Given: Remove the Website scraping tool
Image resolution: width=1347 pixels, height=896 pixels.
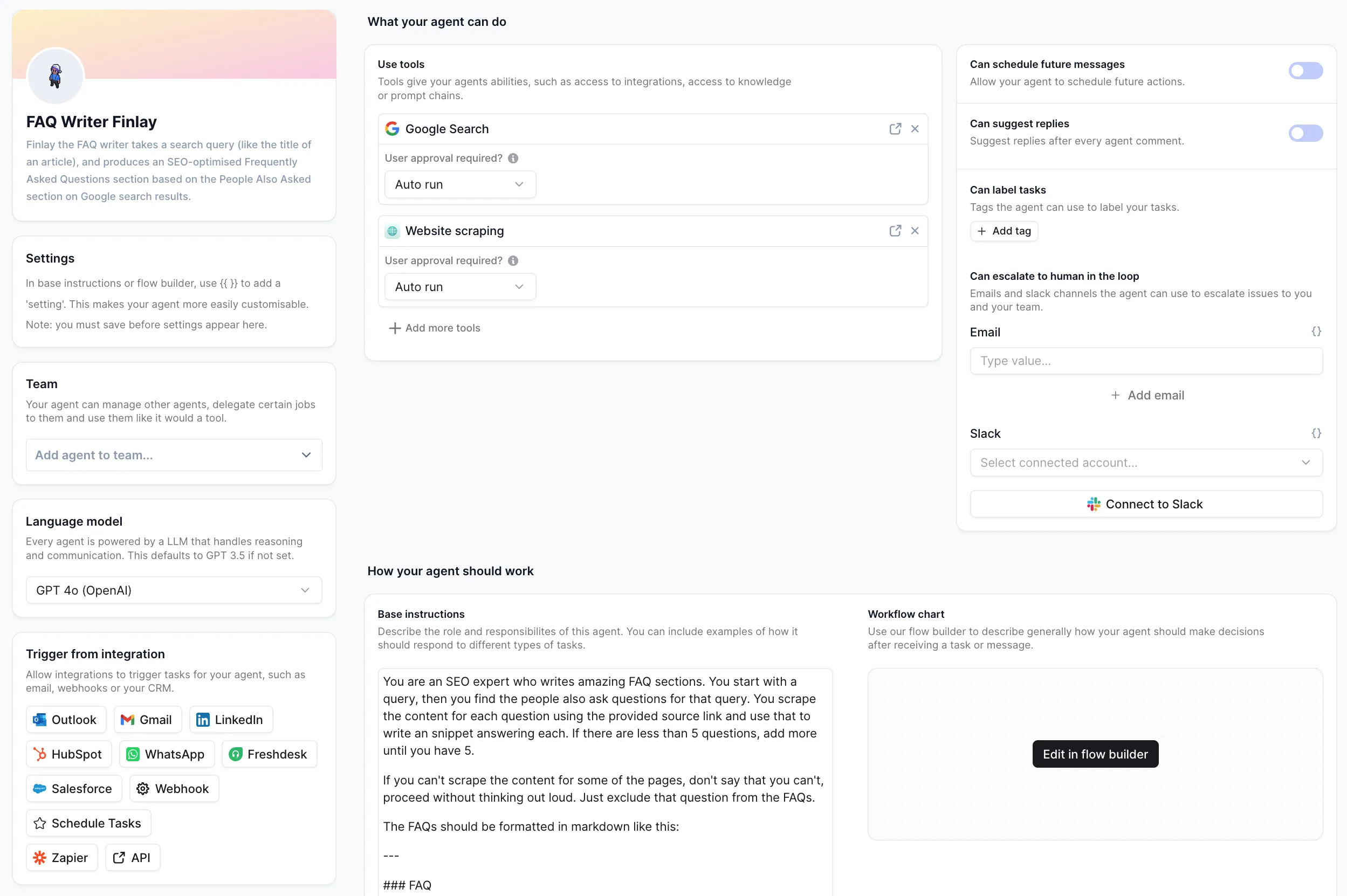Looking at the screenshot, I should (x=915, y=230).
